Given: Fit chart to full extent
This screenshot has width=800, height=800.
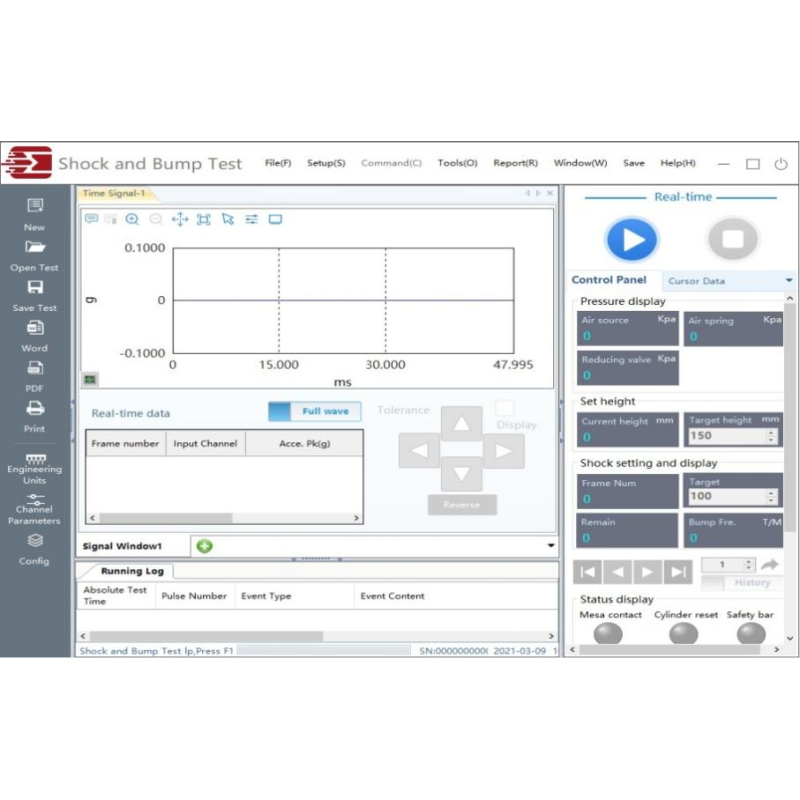Looking at the screenshot, I should (x=204, y=219).
